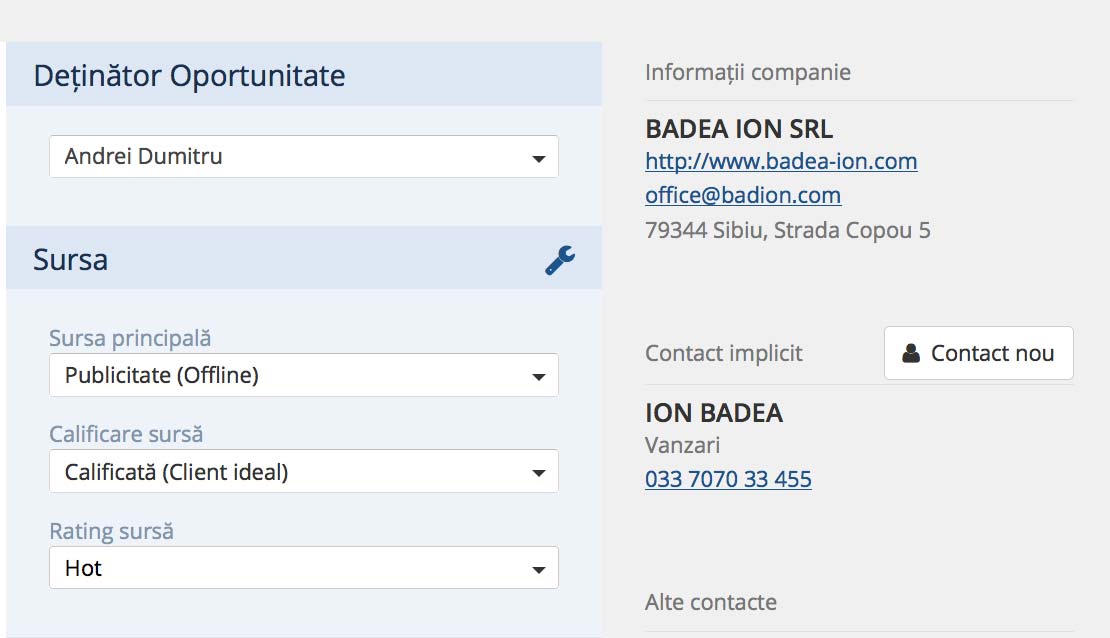
Task: Open the Calificare sursă dropdown
Action: (304, 472)
